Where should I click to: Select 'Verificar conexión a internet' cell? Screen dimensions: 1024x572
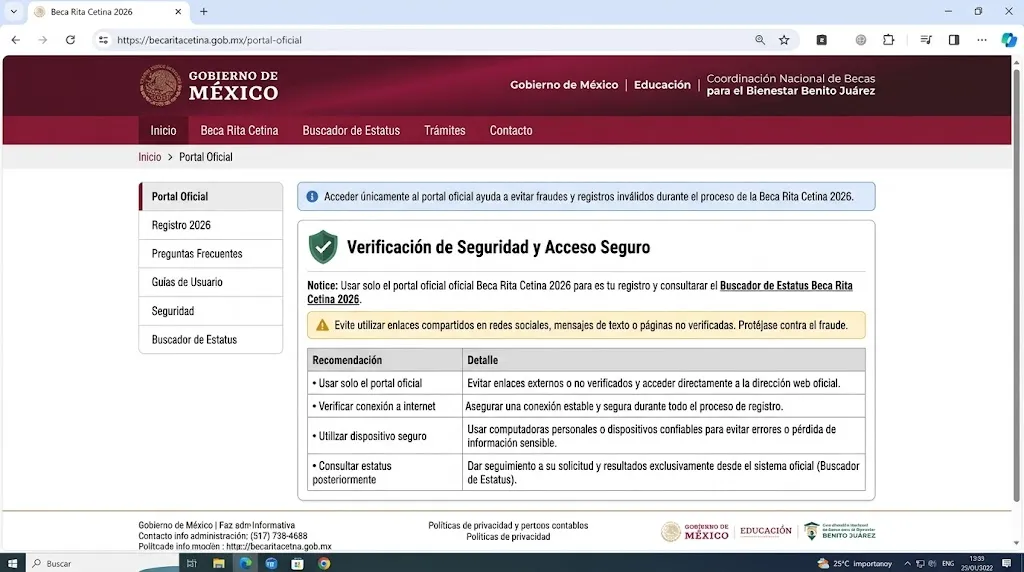pyautogui.click(x=385, y=406)
